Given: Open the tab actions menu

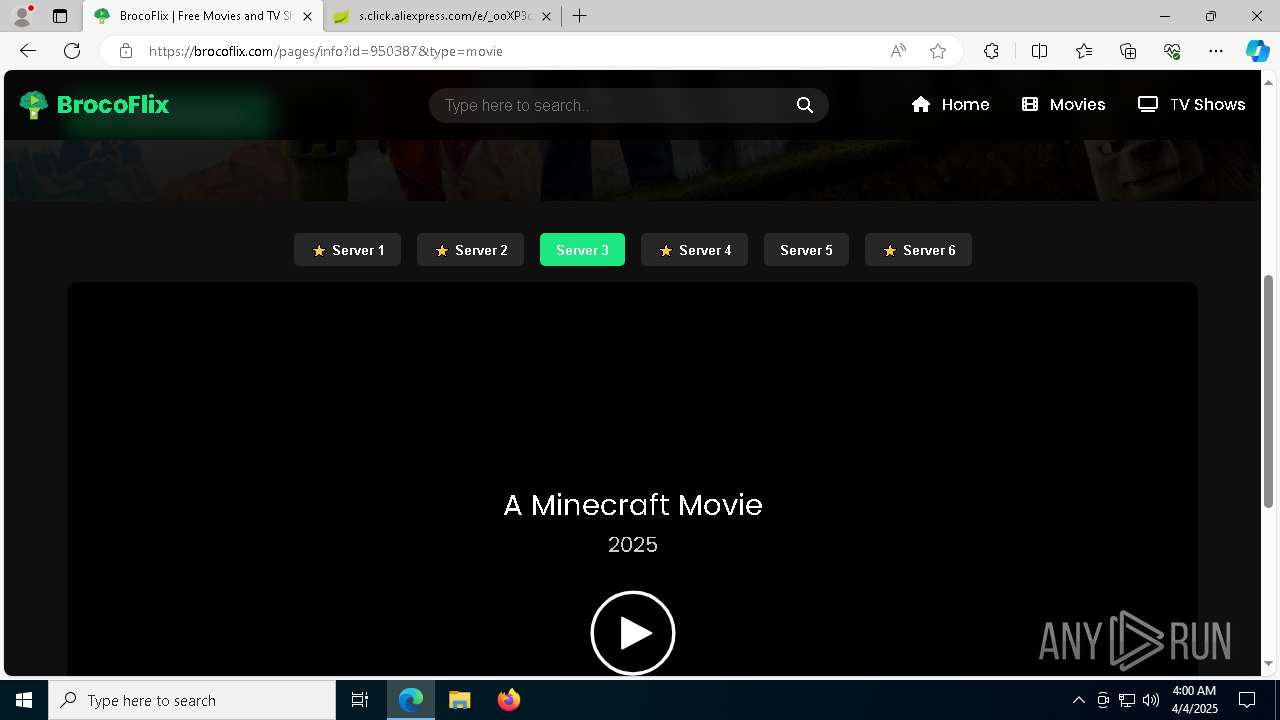Looking at the screenshot, I should tap(60, 16).
